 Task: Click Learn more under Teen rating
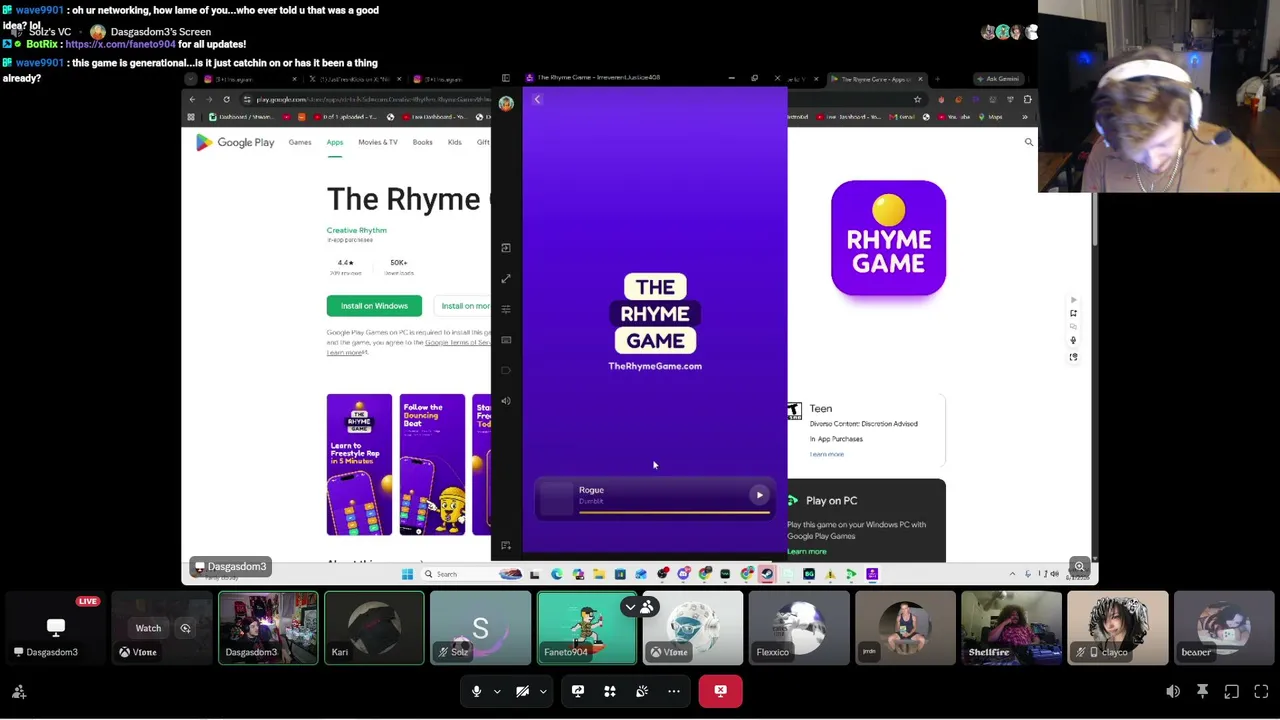tap(827, 454)
